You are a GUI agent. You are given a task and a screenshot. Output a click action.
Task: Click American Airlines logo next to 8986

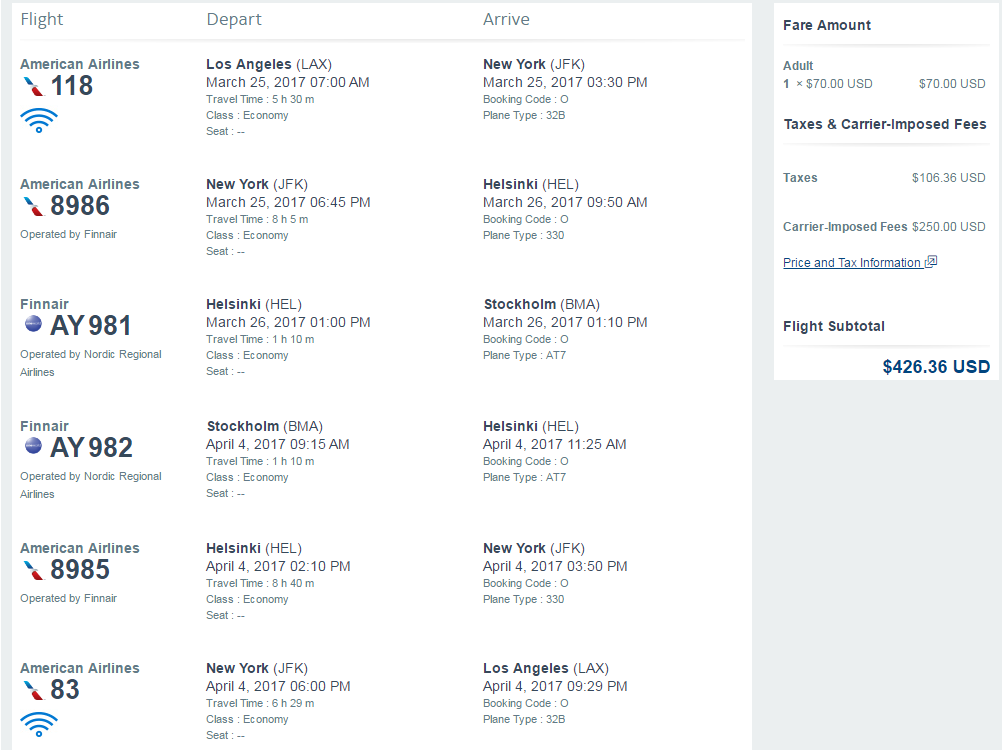(33, 206)
